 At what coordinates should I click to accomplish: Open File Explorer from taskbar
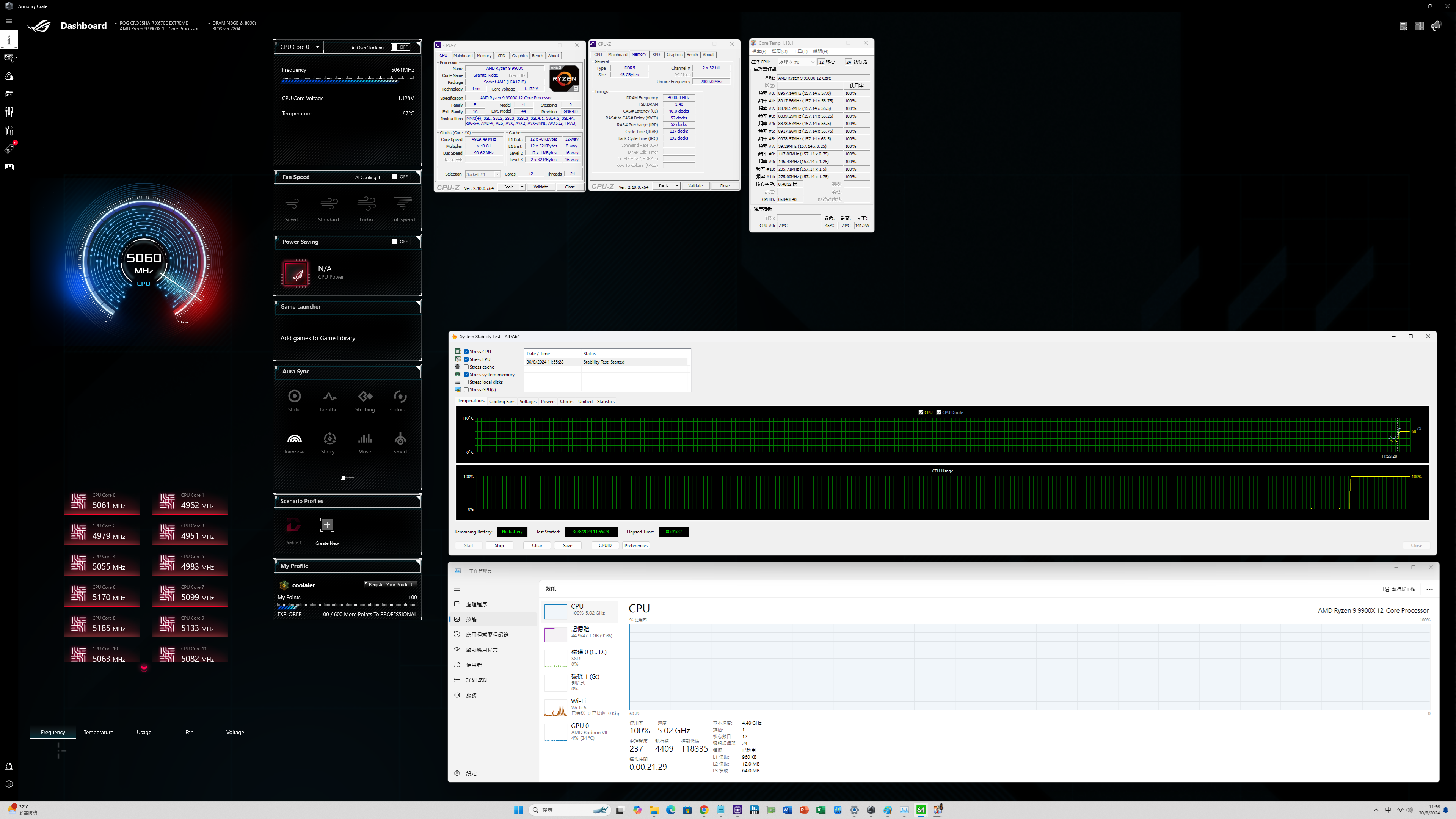[x=654, y=810]
